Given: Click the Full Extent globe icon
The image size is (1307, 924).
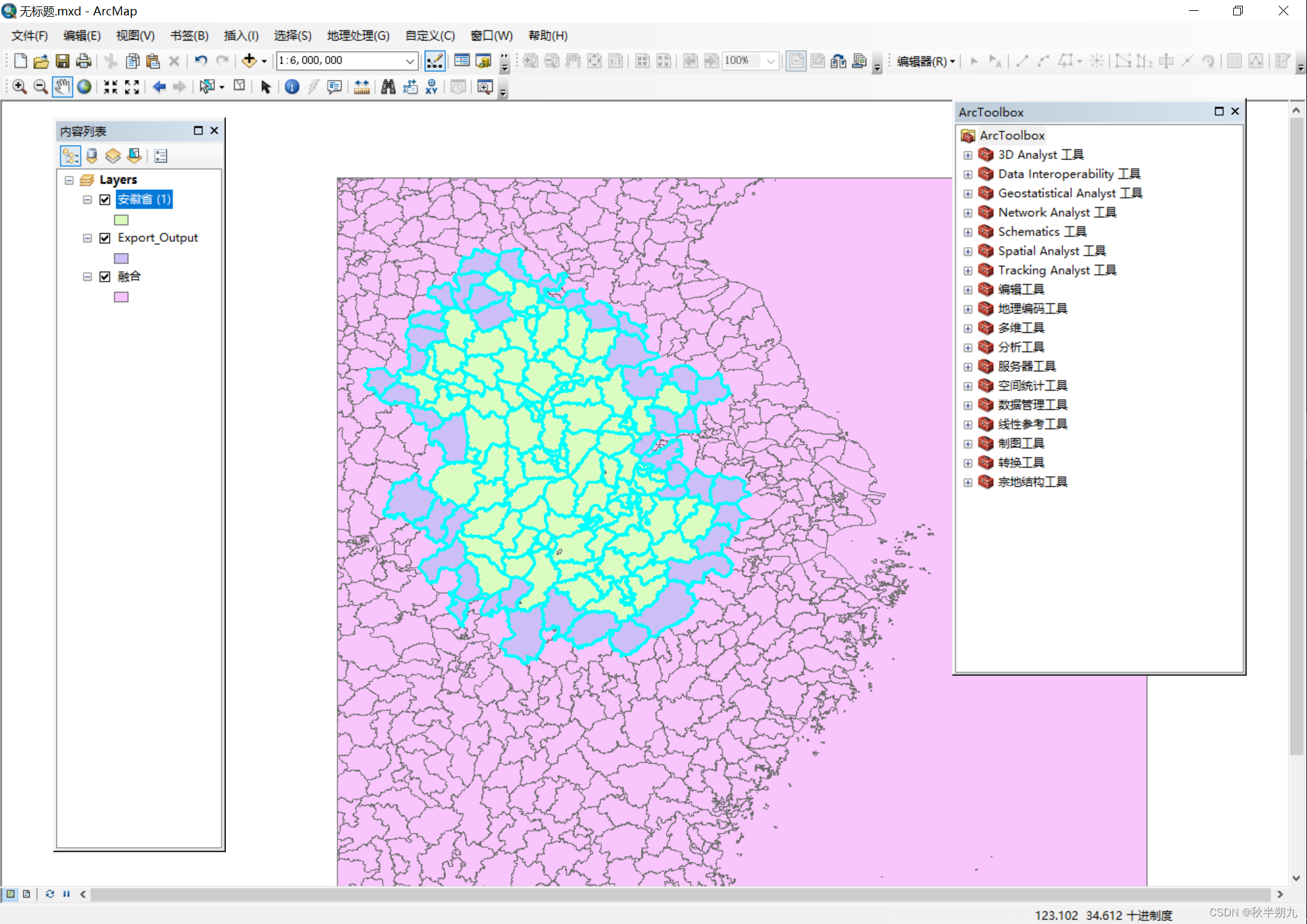Looking at the screenshot, I should coord(84,87).
